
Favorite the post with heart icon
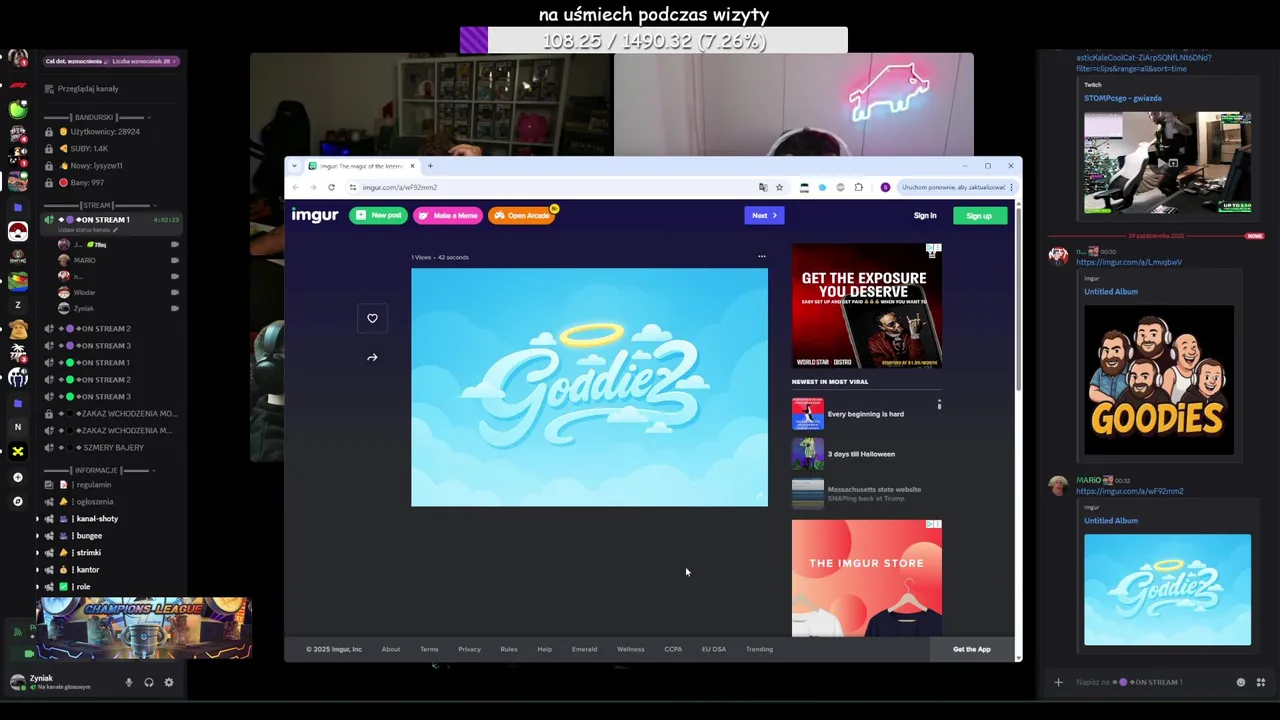pos(372,318)
